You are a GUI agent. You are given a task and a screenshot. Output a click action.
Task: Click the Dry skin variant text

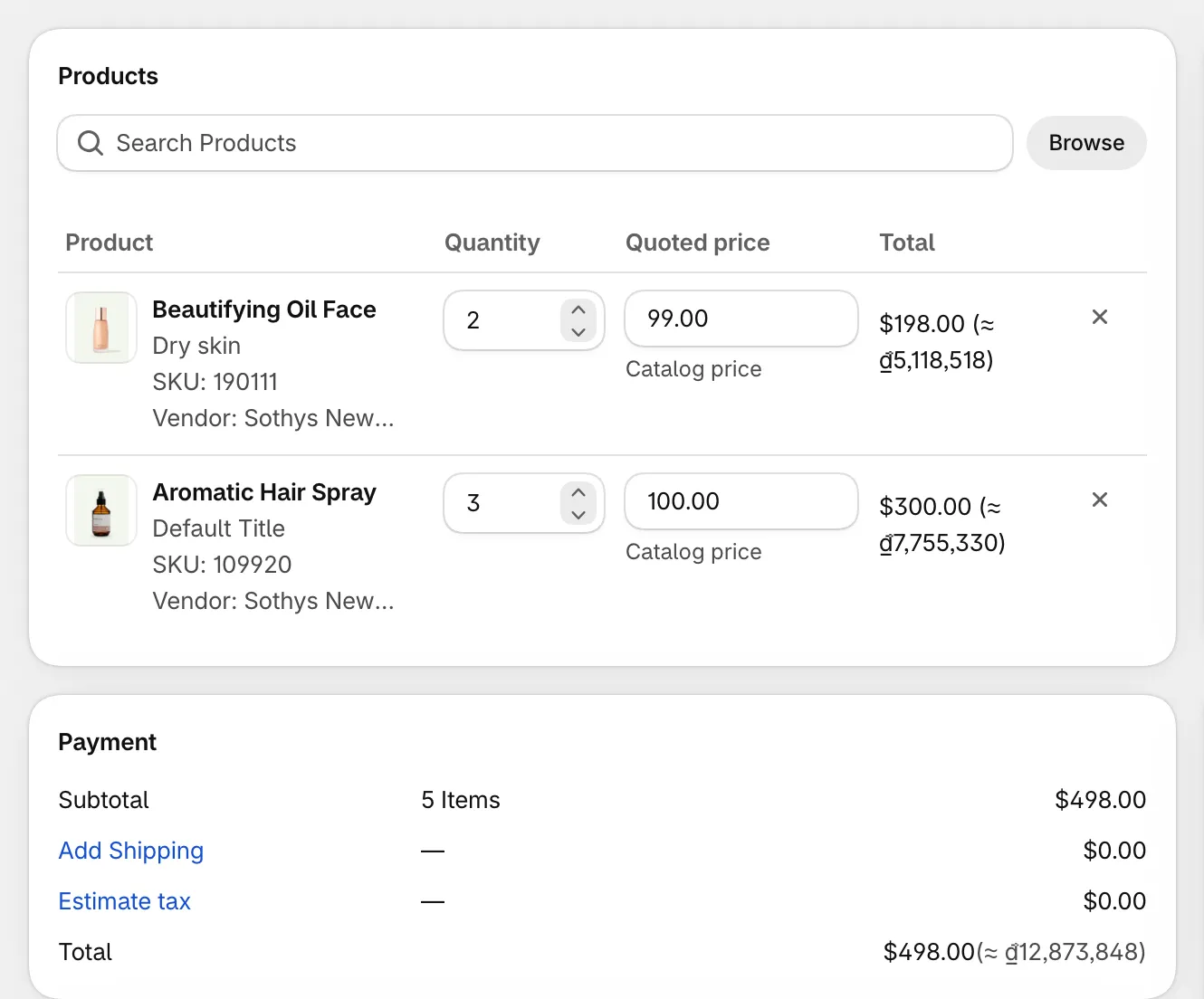click(x=196, y=346)
